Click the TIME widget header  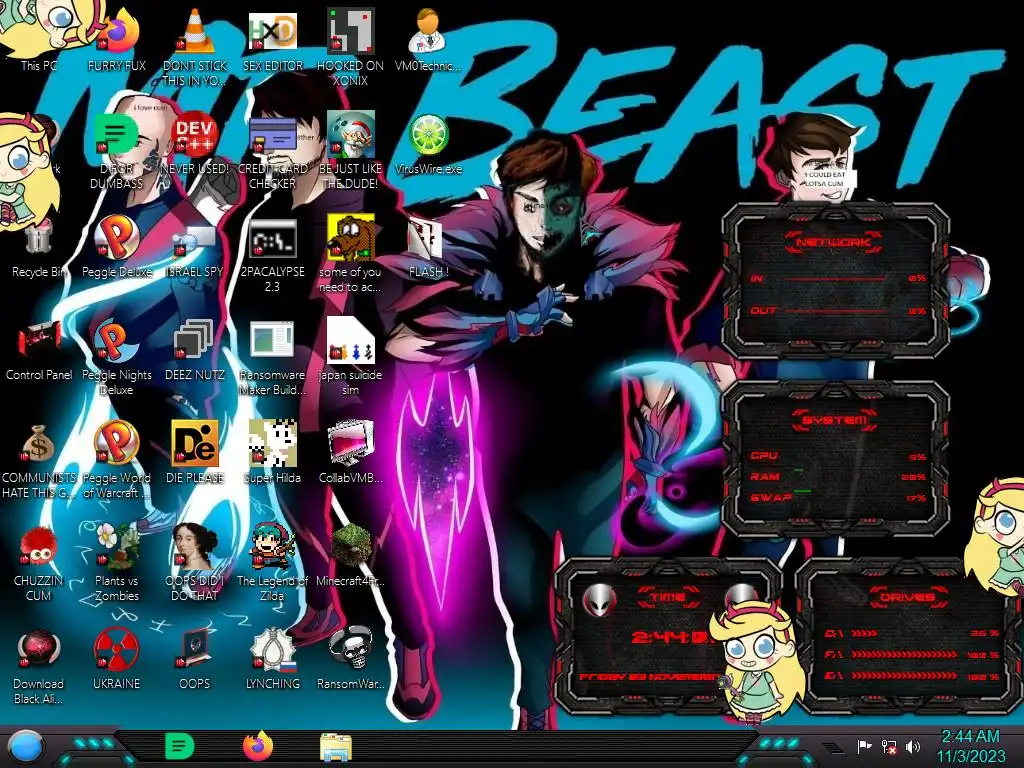pyautogui.click(x=668, y=597)
